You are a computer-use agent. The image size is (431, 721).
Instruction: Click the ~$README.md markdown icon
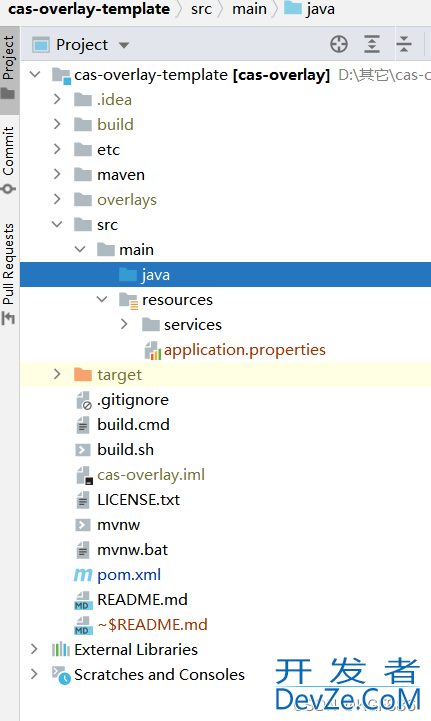(x=83, y=625)
